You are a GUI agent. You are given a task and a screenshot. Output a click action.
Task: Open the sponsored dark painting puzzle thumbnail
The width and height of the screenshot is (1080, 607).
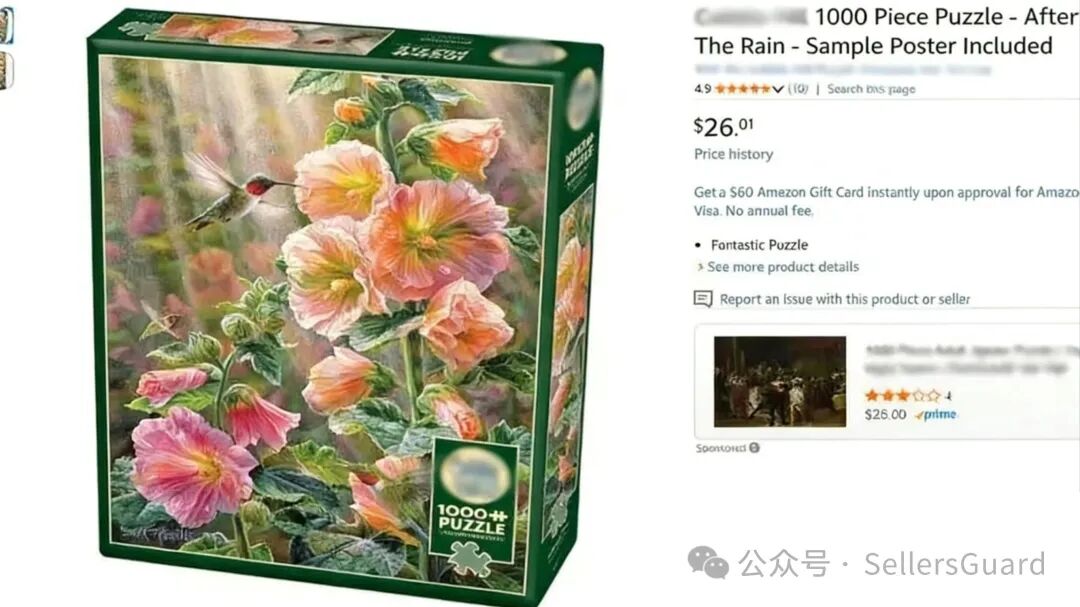click(780, 381)
